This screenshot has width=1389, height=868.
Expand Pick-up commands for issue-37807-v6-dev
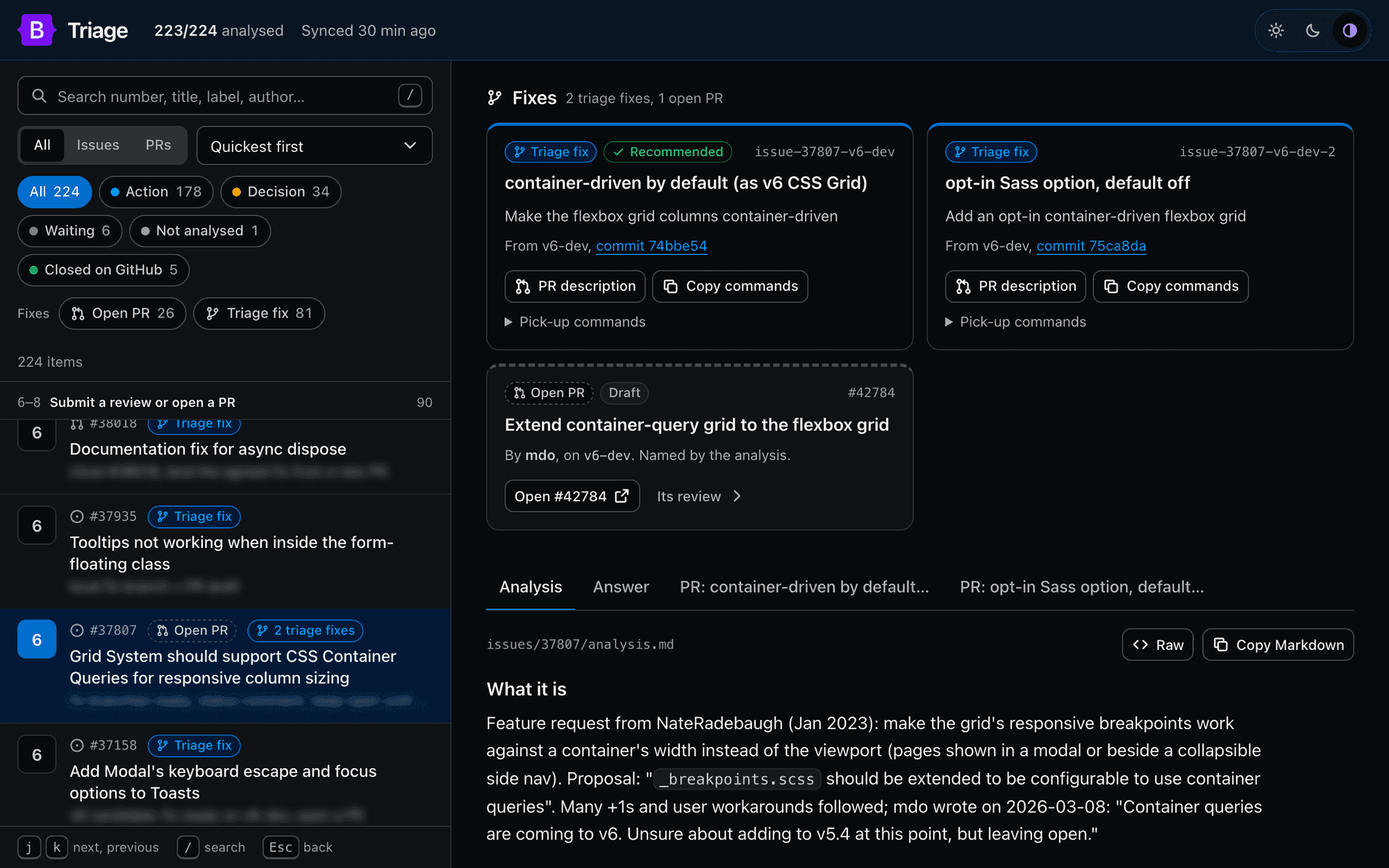(575, 322)
